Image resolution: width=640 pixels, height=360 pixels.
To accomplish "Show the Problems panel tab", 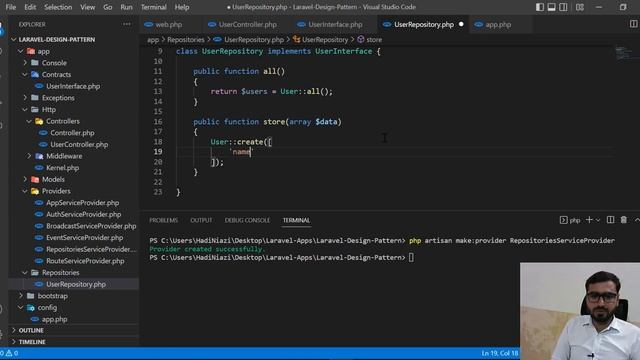I will coord(163,220).
